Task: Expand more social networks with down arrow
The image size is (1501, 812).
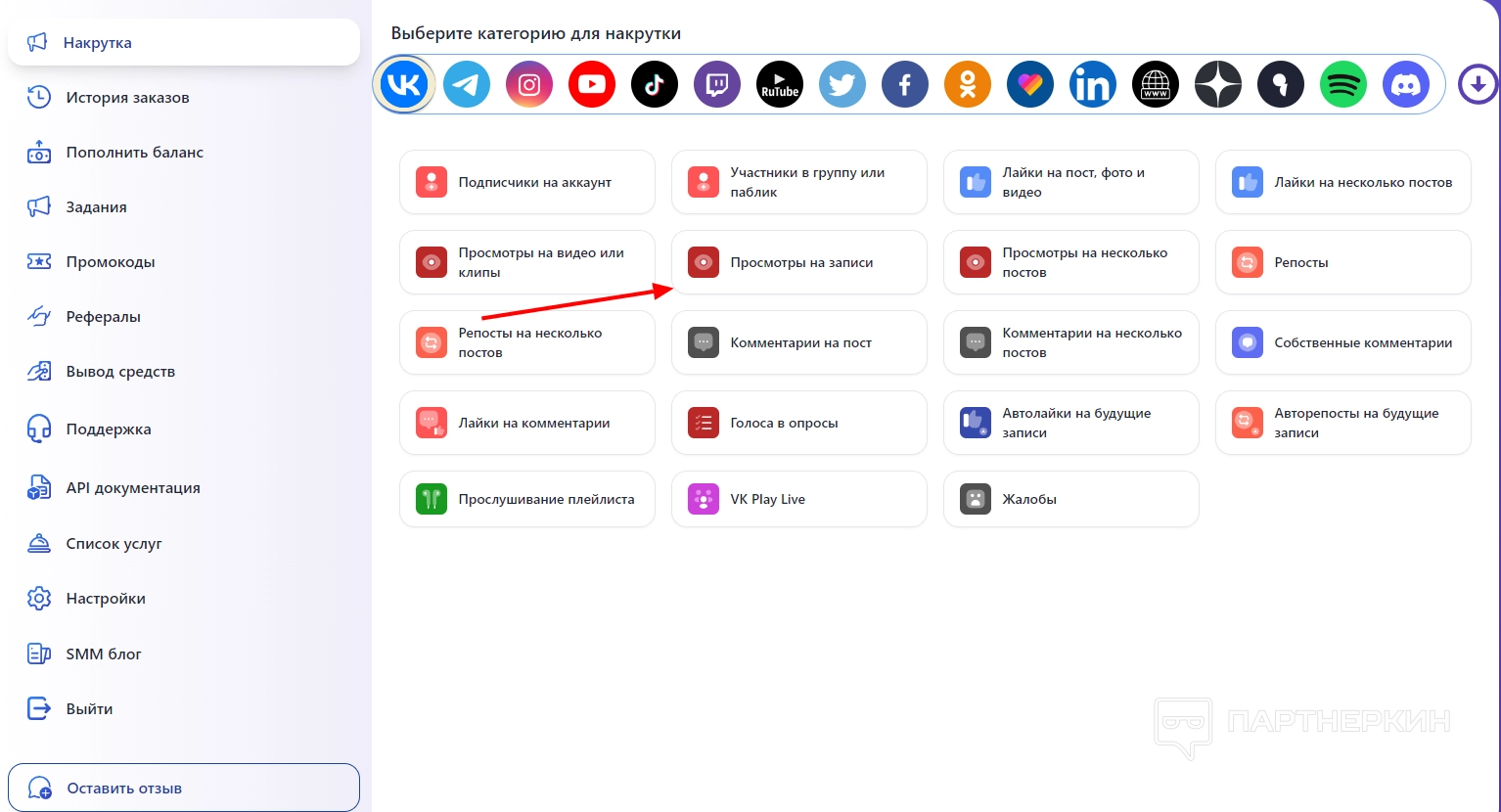Action: [1478, 85]
